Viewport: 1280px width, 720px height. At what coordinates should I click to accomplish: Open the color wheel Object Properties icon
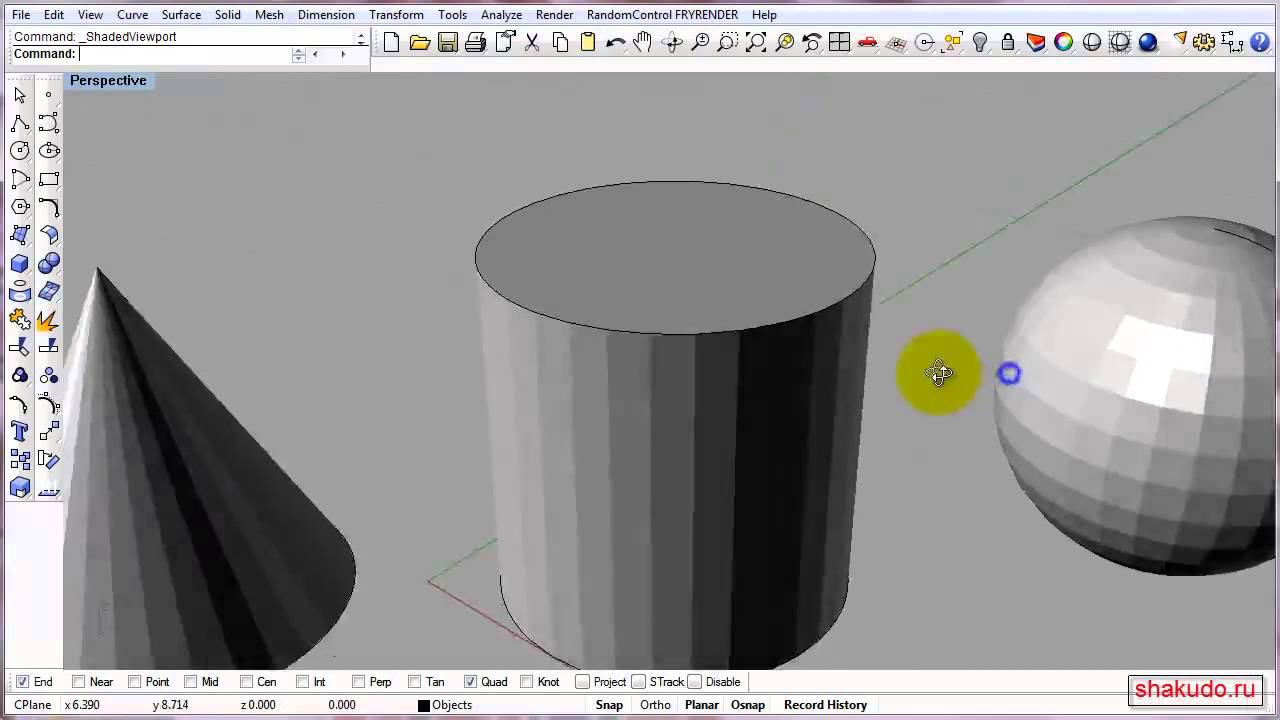1064,42
